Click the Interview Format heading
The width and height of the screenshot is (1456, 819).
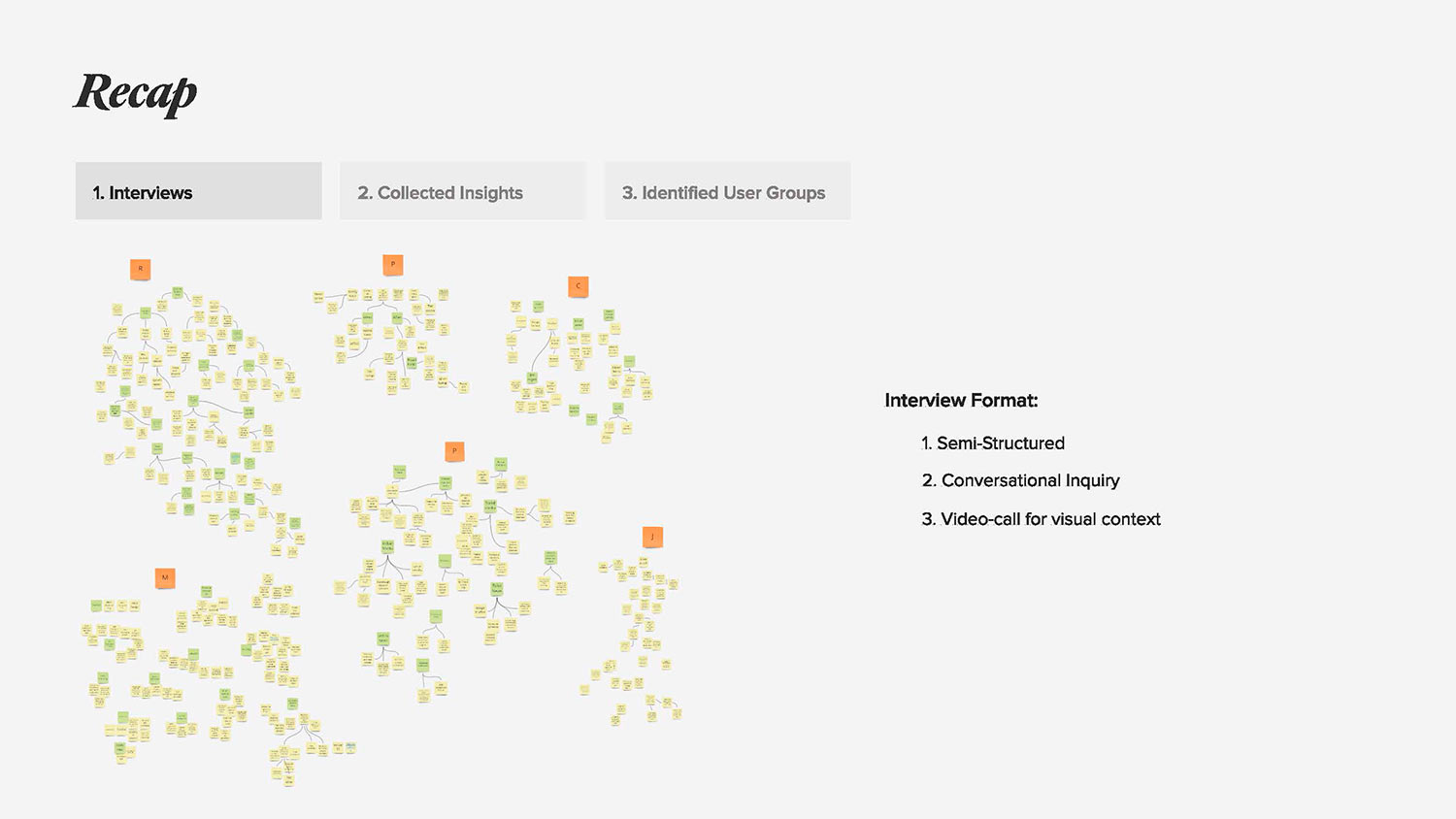(x=961, y=400)
